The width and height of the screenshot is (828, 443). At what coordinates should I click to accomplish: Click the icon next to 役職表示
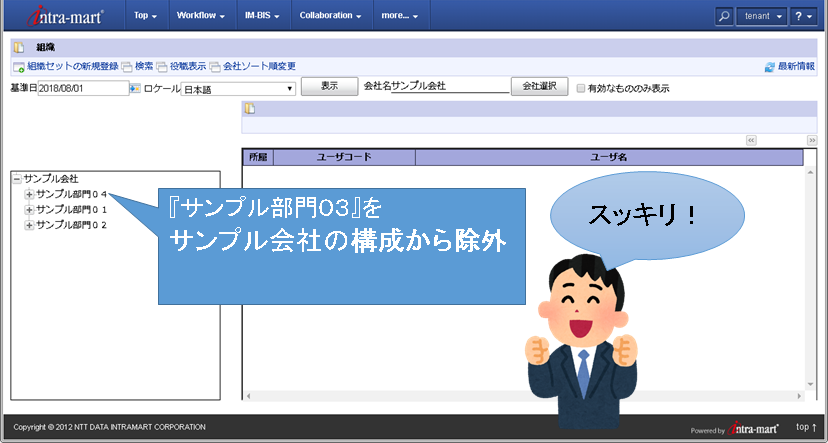click(162, 67)
